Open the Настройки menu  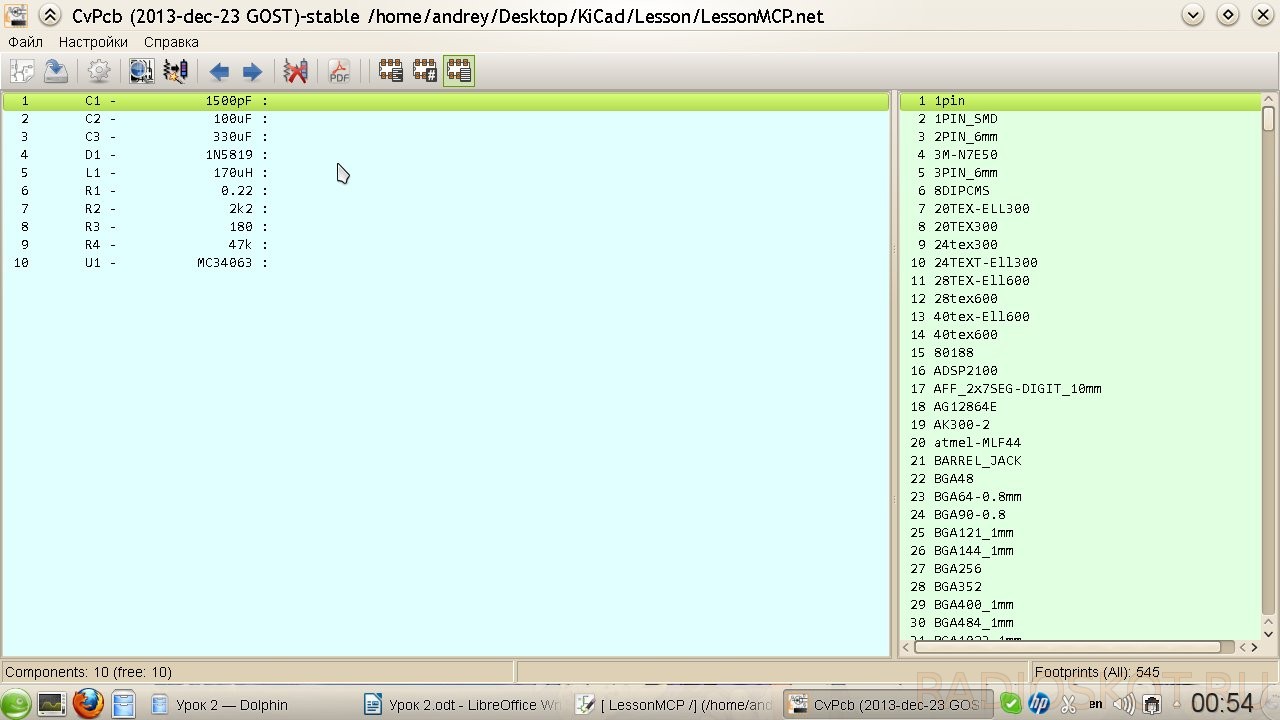[x=93, y=42]
